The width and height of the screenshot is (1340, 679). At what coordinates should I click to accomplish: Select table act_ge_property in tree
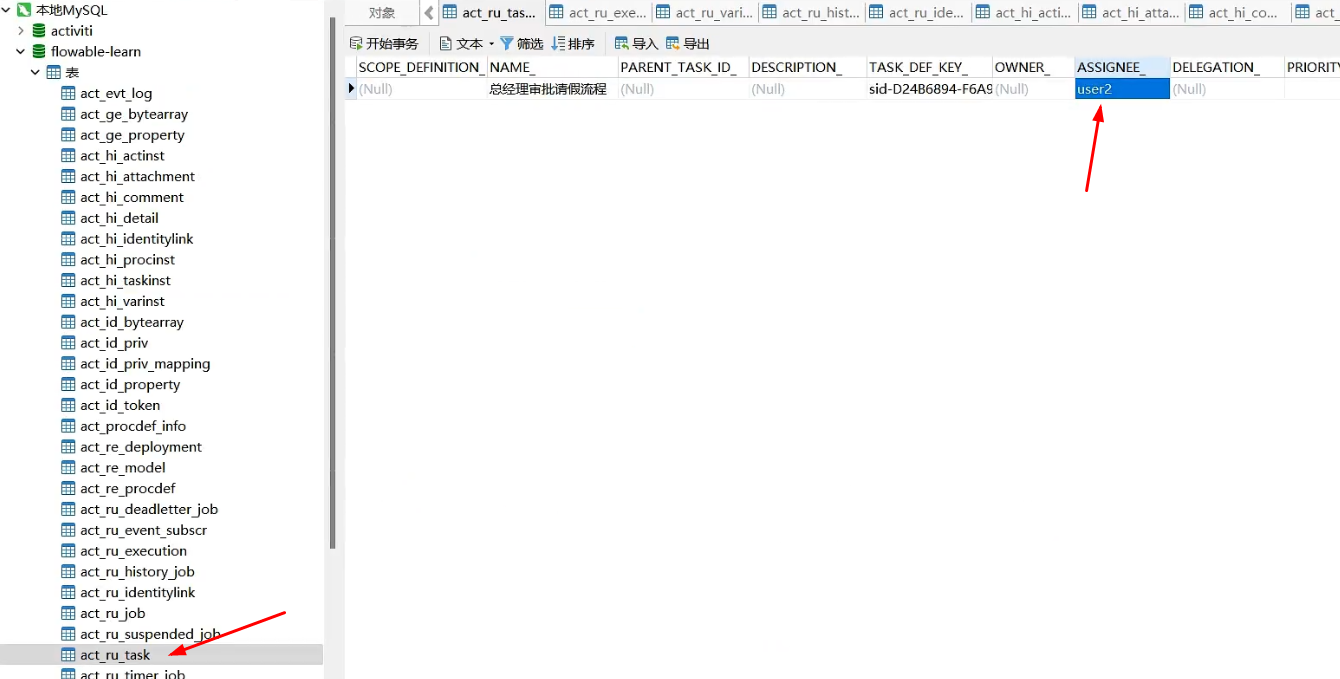132,135
